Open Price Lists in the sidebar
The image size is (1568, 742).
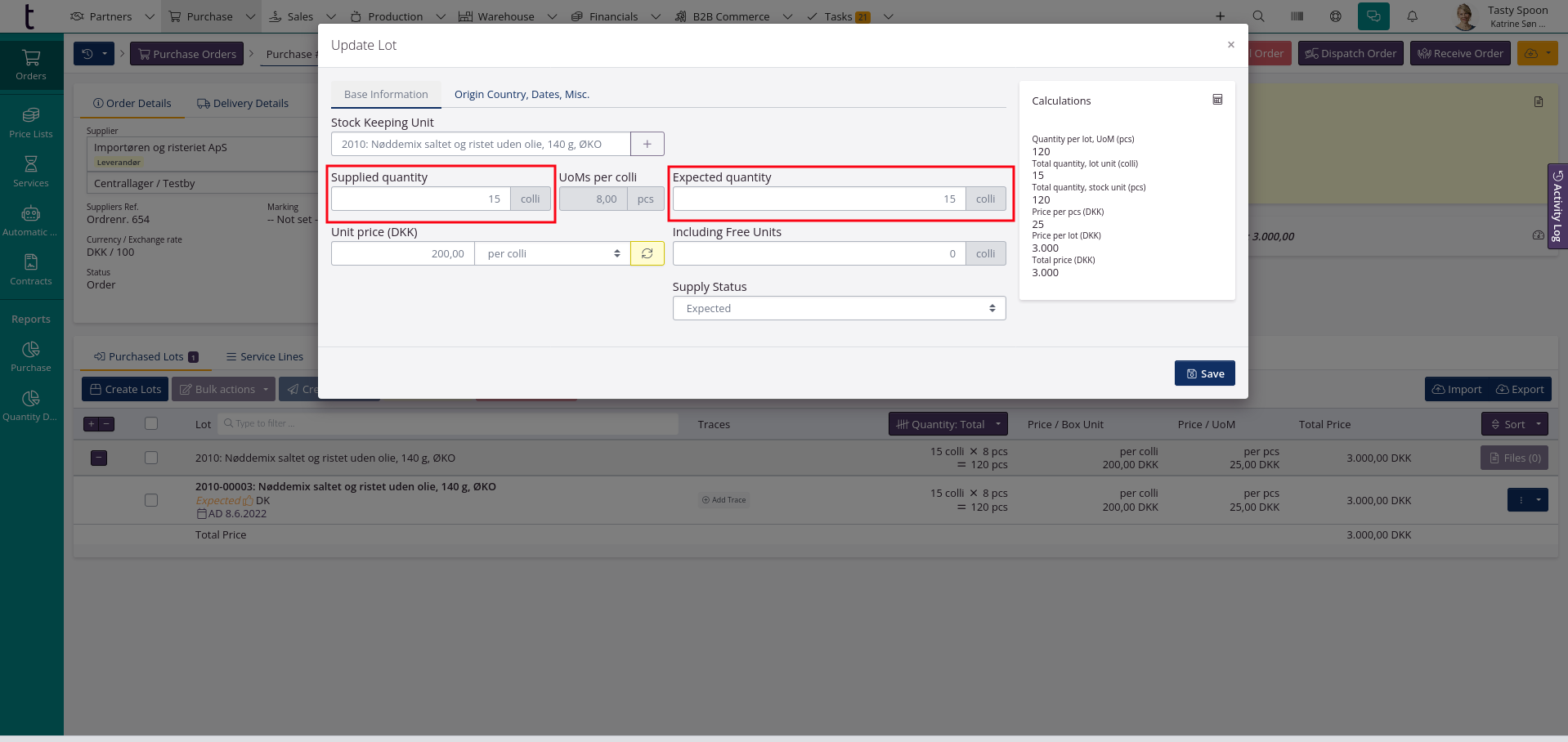point(31,123)
